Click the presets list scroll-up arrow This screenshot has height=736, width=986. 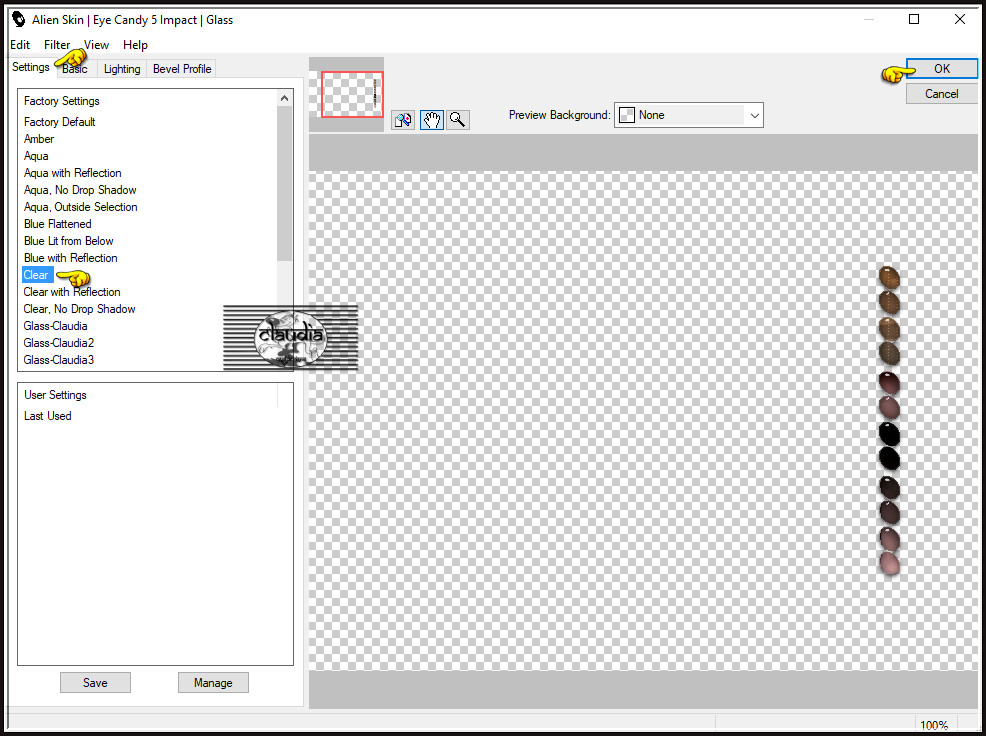284,98
